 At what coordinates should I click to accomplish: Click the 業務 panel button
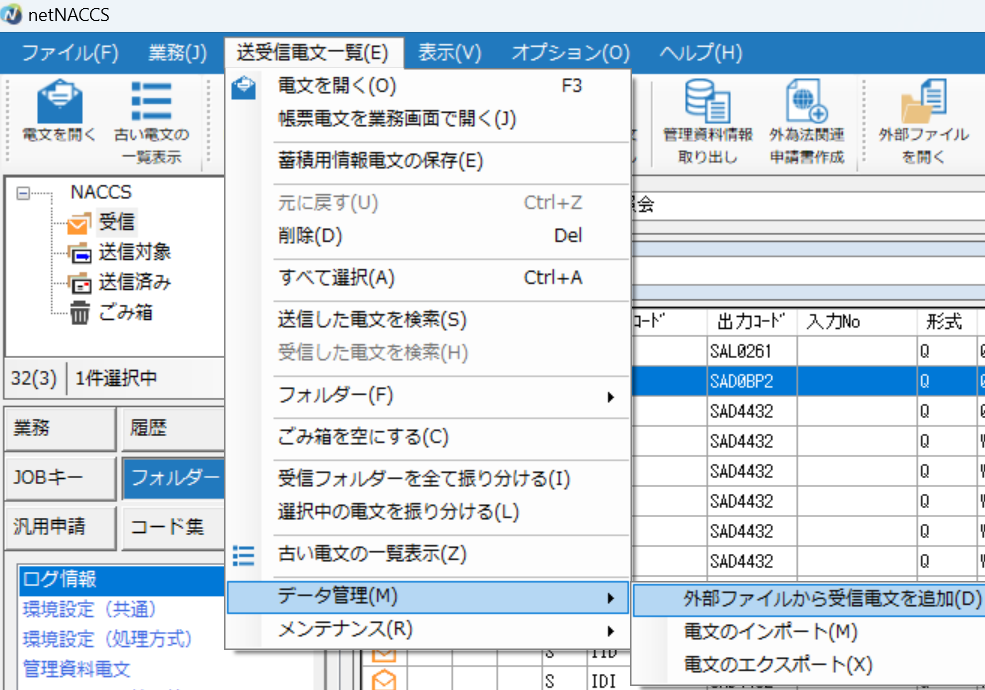tap(58, 429)
